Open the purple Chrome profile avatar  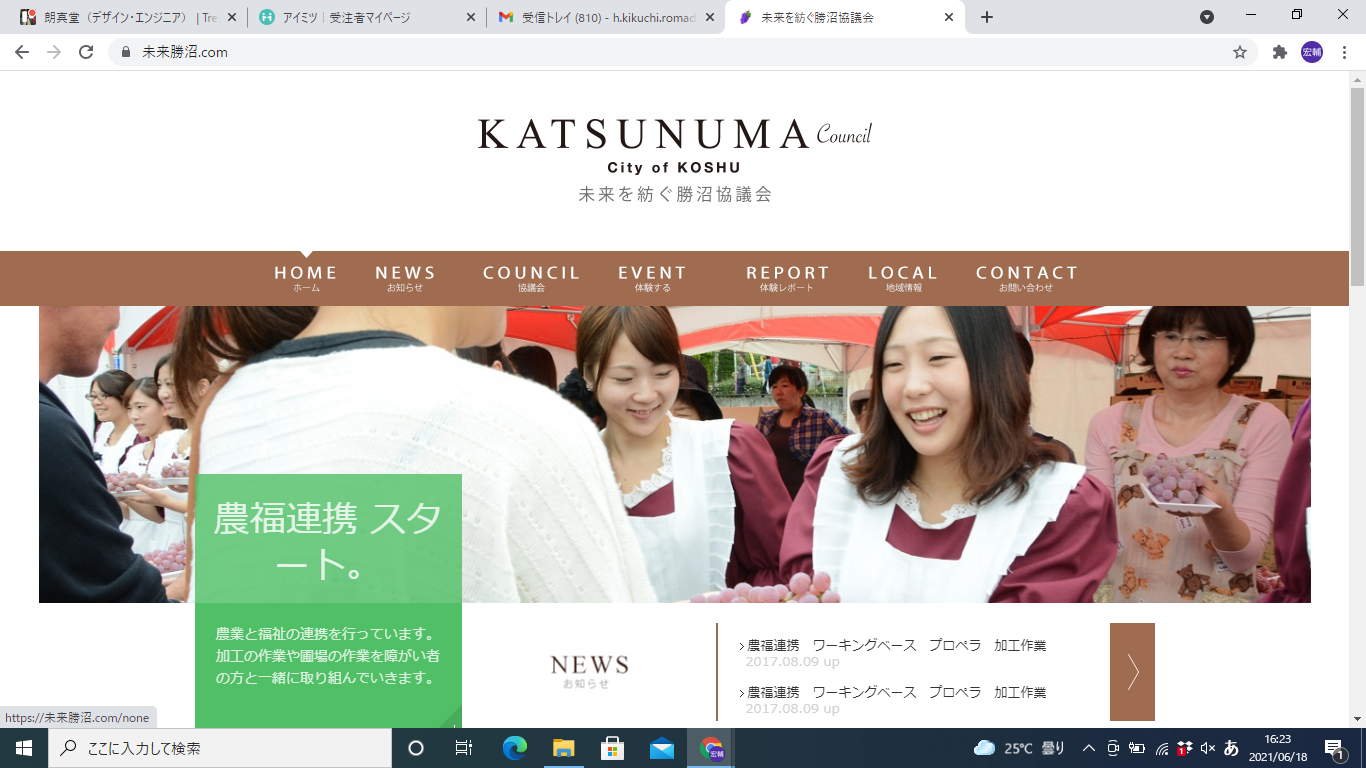pyautogui.click(x=1311, y=52)
